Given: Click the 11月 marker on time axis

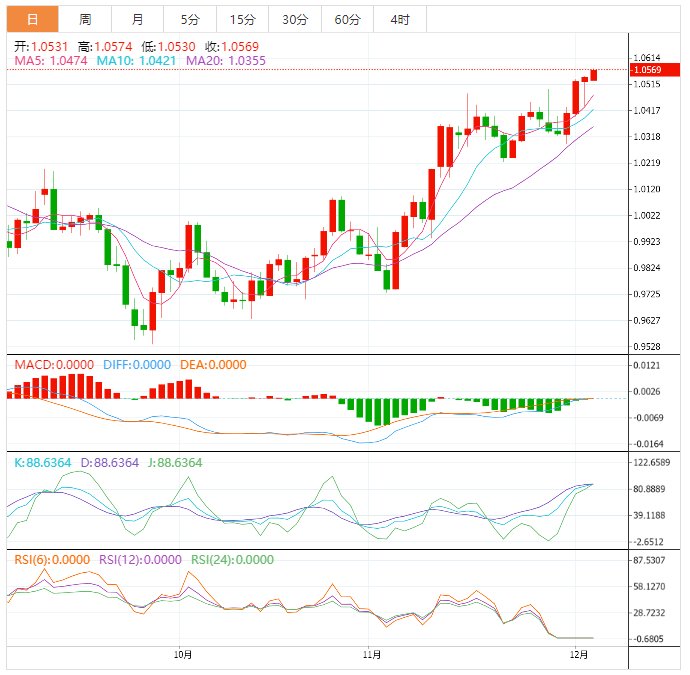Looking at the screenshot, I should [x=371, y=655].
